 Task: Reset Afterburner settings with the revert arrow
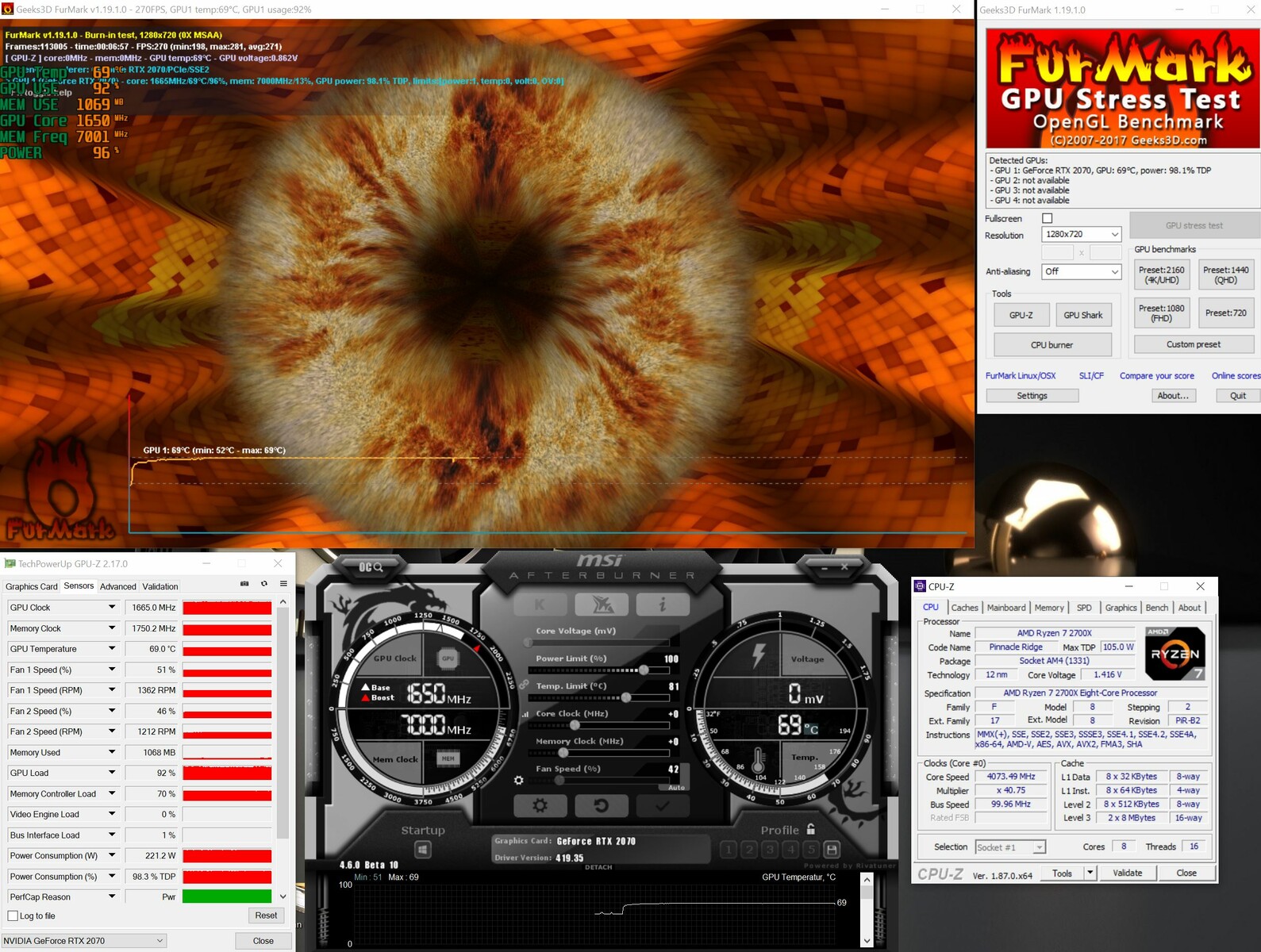(x=601, y=805)
